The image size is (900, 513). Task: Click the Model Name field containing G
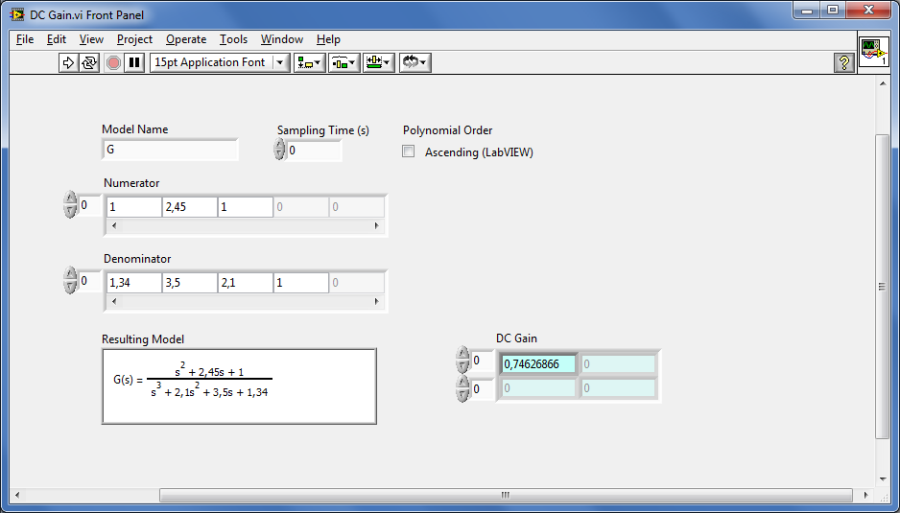point(170,150)
